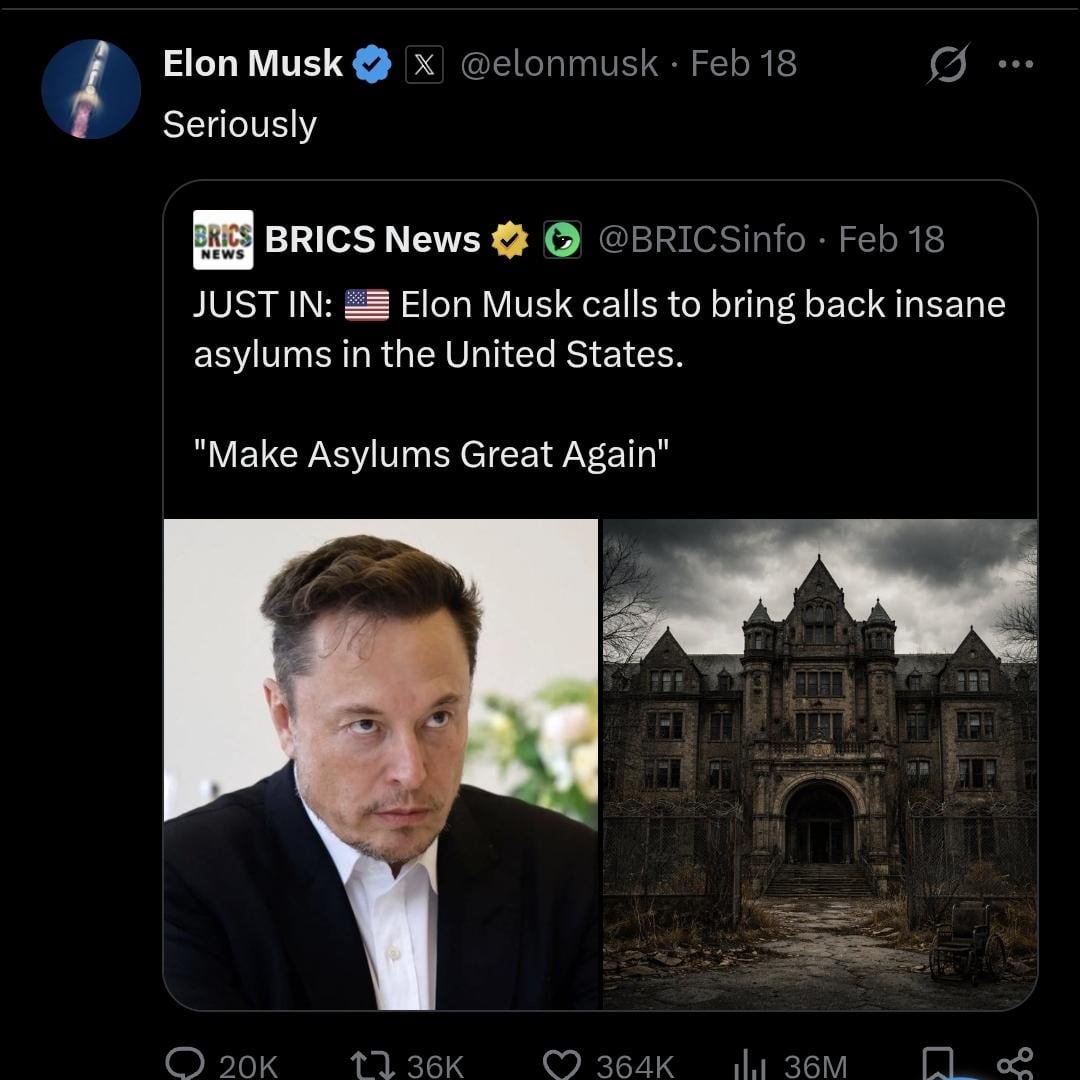Open the rocket profile avatar
Screen dimensions: 1080x1080
click(91, 89)
